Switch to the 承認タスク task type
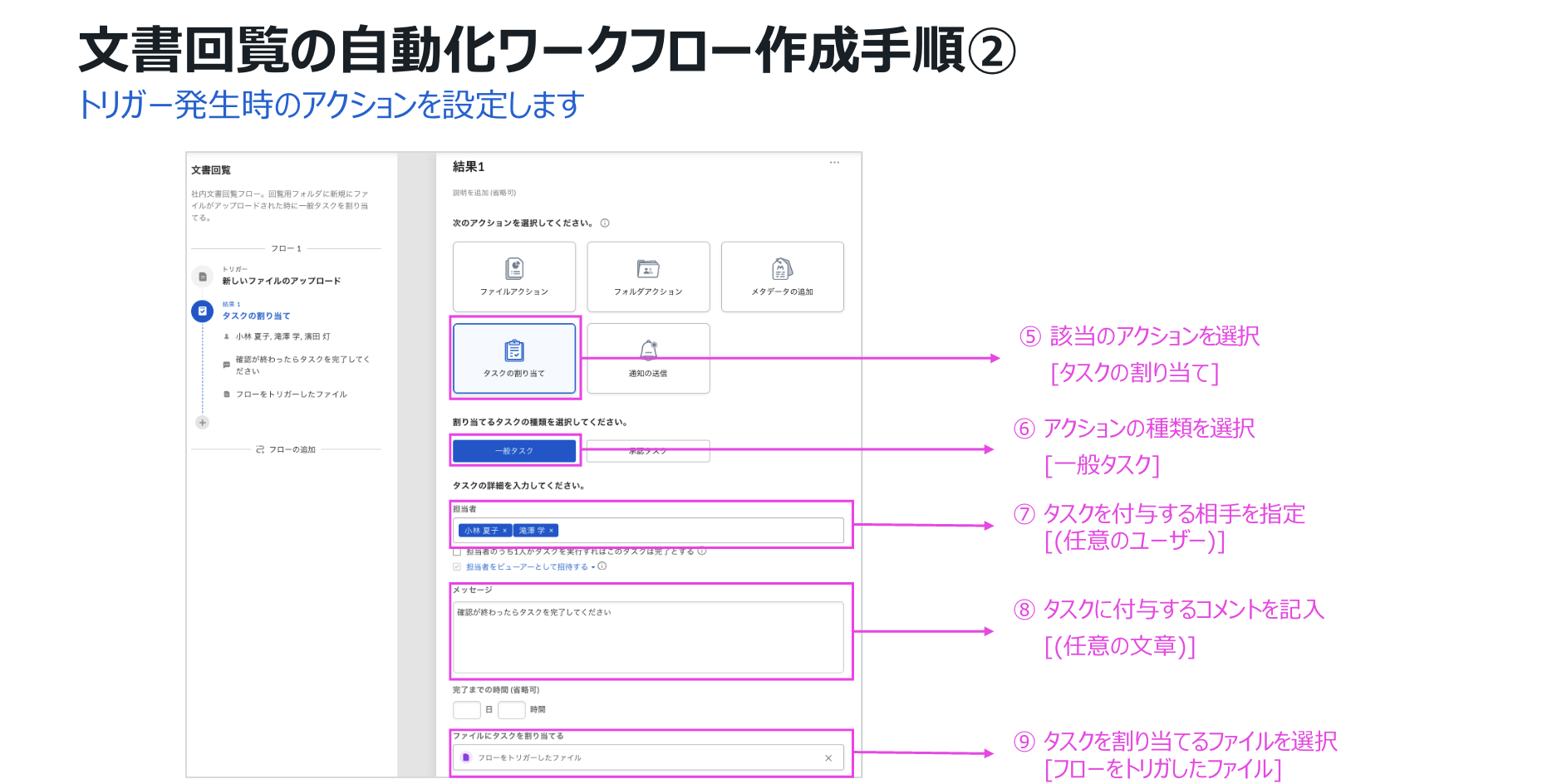 648,451
